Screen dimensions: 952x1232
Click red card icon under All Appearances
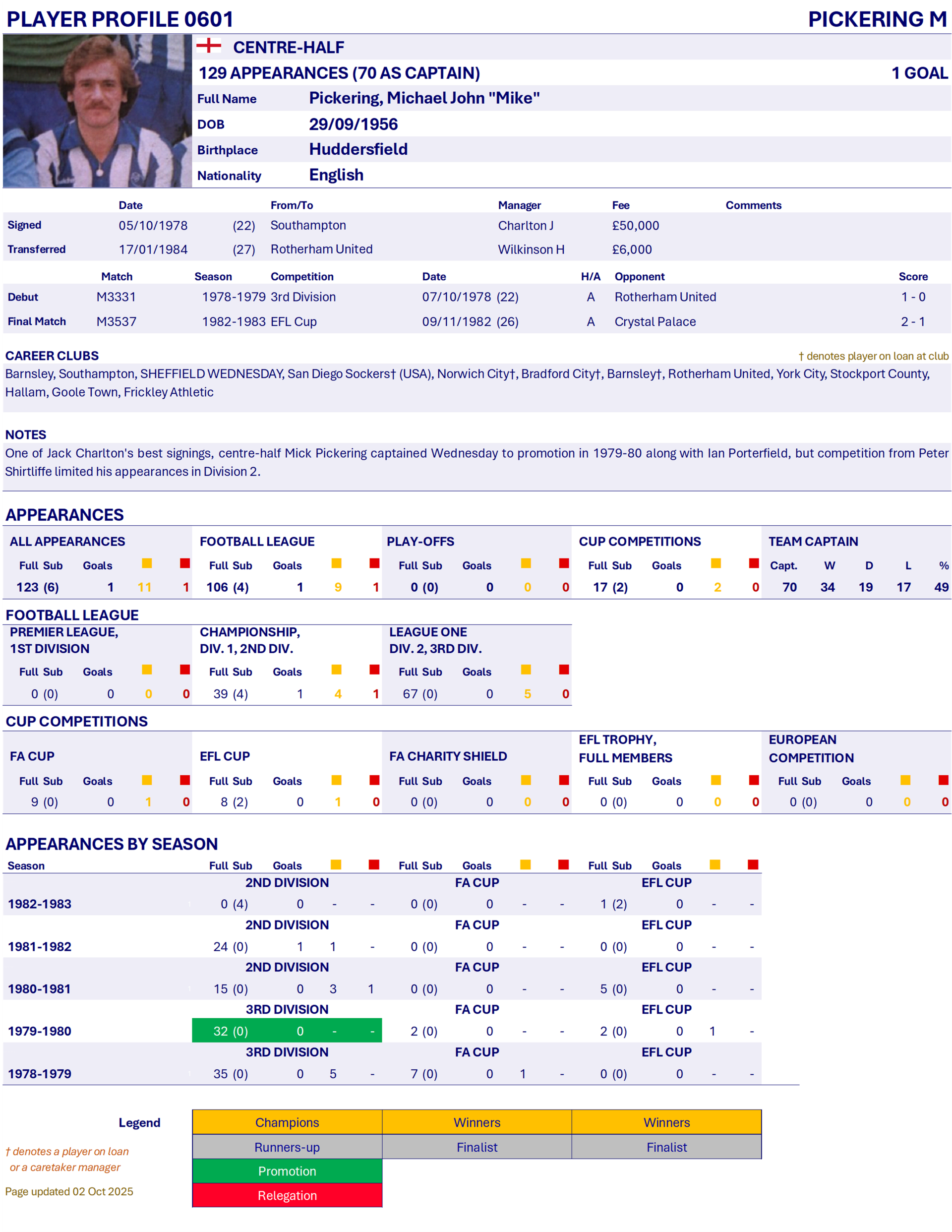[x=185, y=563]
